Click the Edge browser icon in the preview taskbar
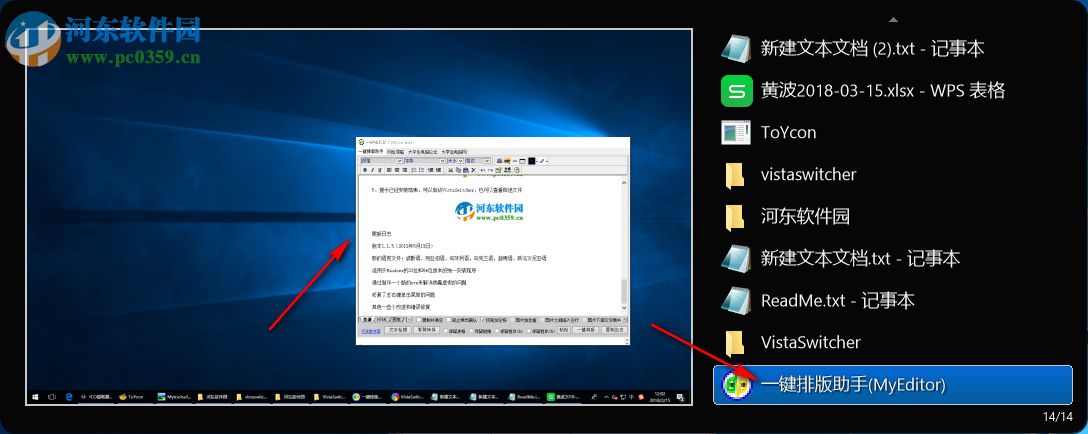This screenshot has width=1088, height=434. pyautogui.click(x=69, y=397)
